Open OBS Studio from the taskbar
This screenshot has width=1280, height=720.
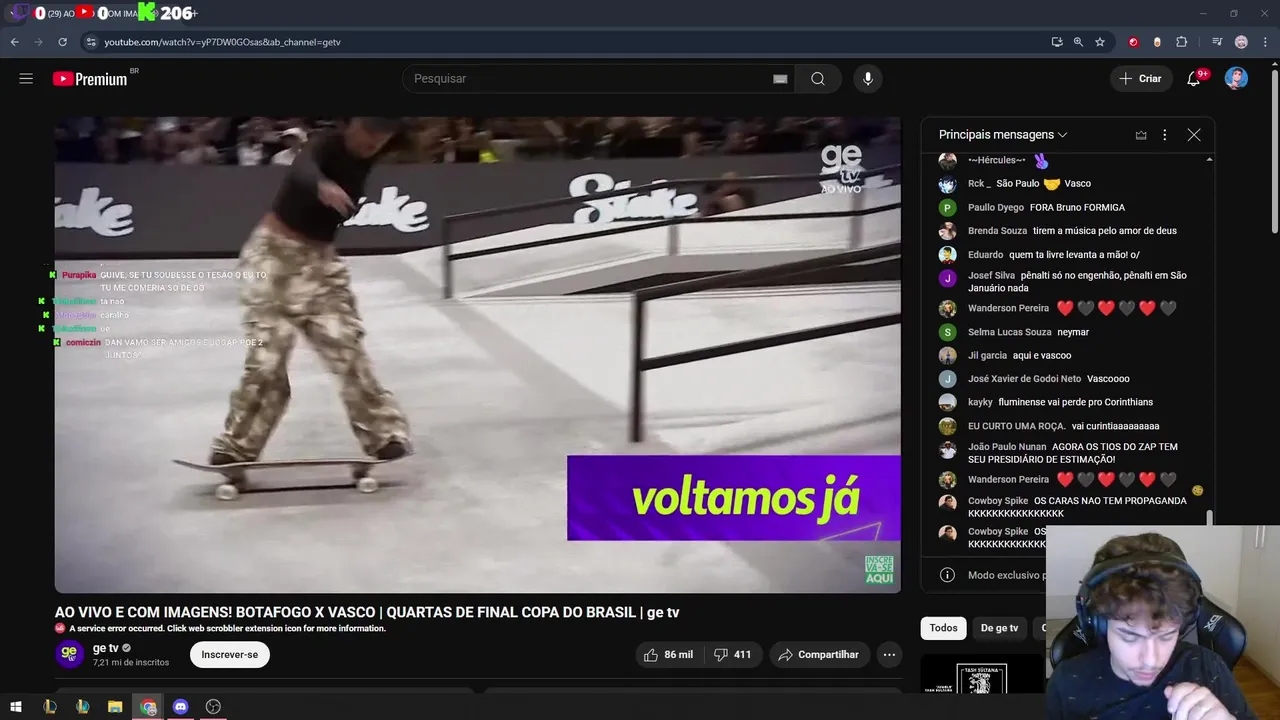tap(213, 707)
